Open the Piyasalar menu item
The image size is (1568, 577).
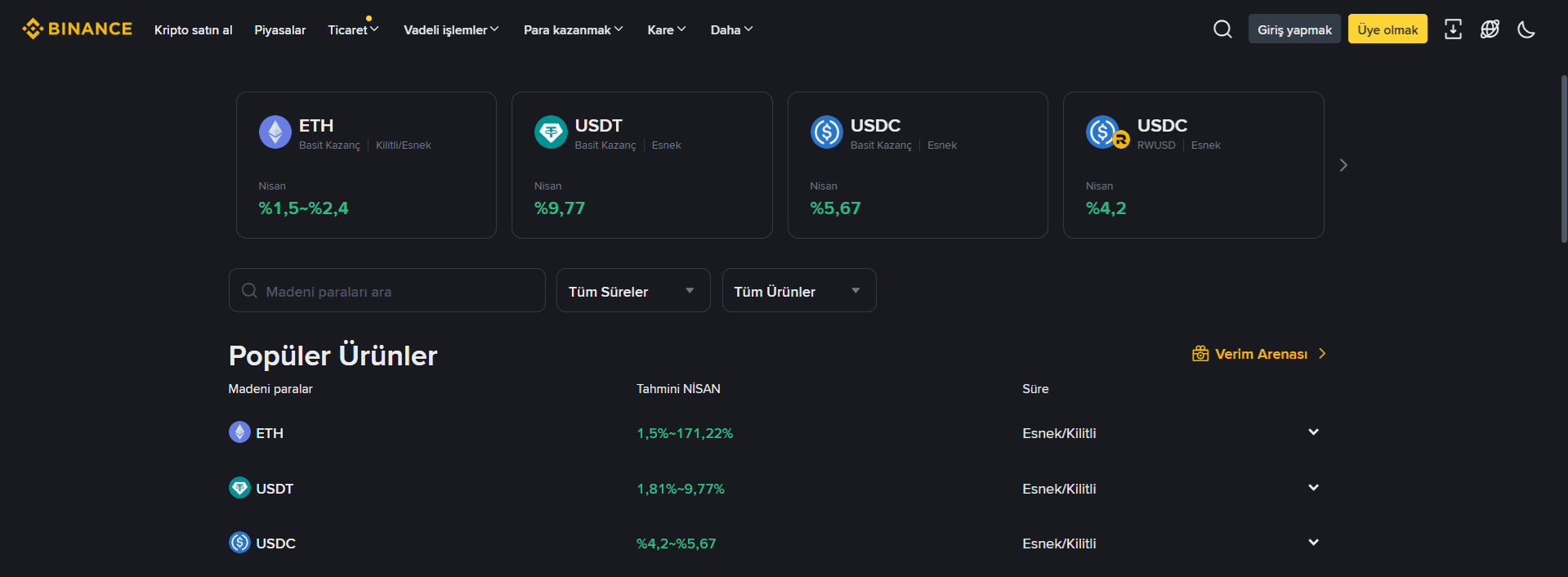279,30
